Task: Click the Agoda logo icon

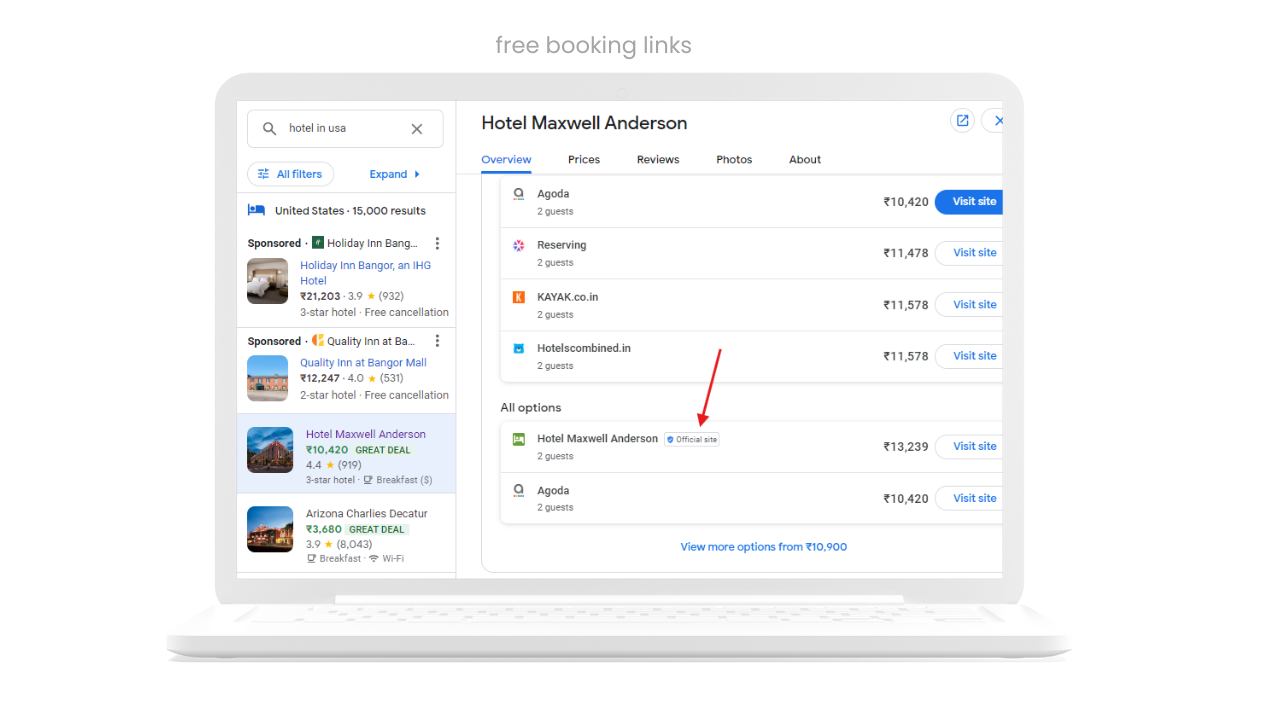Action: coord(519,195)
